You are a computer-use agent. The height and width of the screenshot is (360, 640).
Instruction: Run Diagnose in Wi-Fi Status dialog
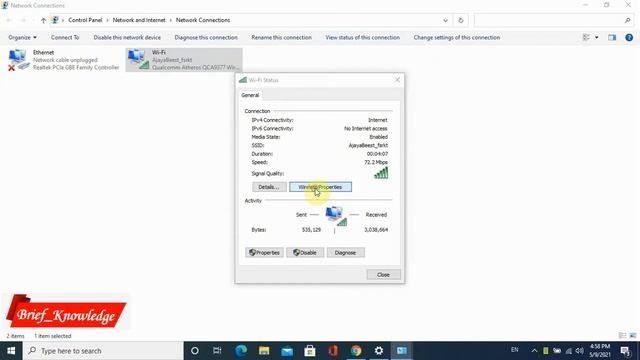(345, 253)
